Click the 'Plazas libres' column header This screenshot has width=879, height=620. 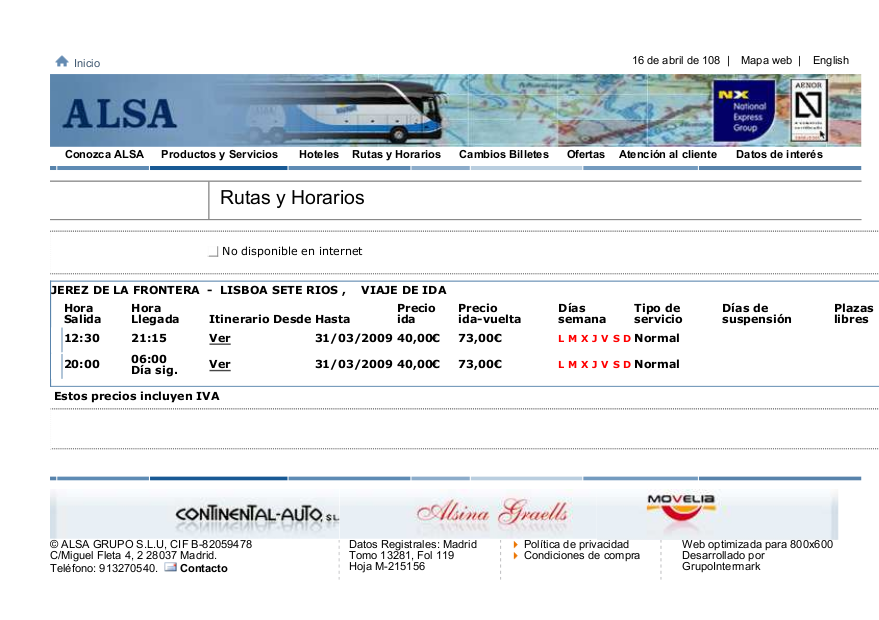pyautogui.click(x=853, y=314)
